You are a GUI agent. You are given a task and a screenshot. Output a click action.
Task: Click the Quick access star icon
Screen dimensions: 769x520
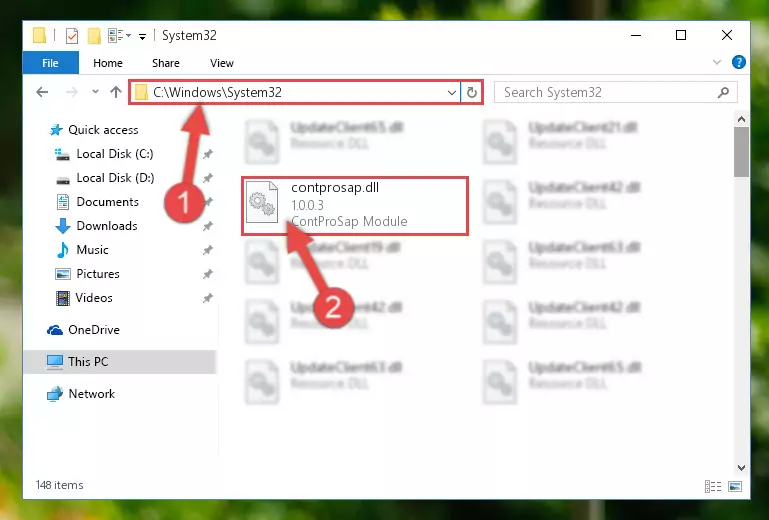[56, 130]
